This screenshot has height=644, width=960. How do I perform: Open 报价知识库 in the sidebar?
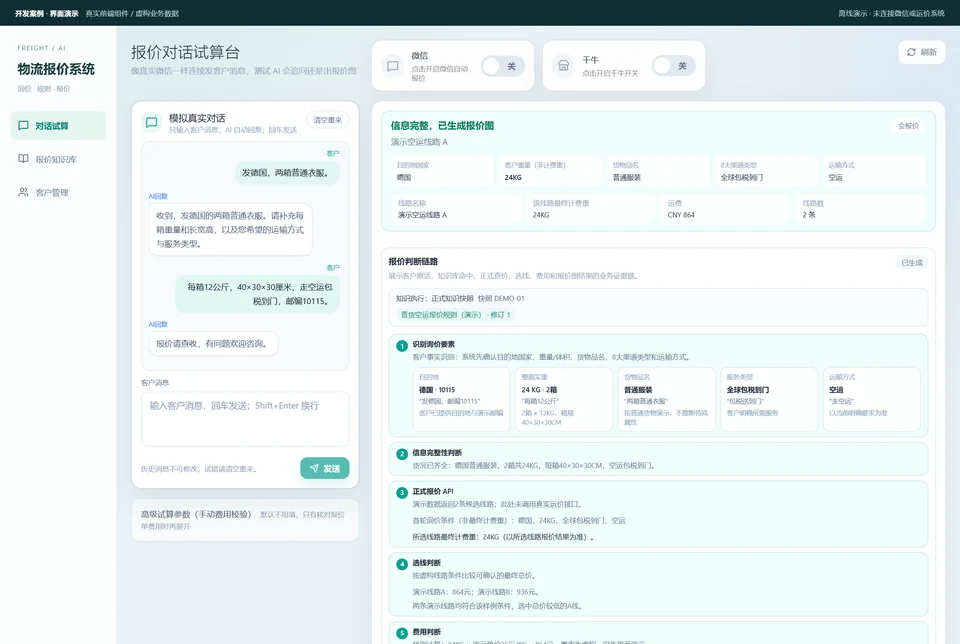coord(58,159)
